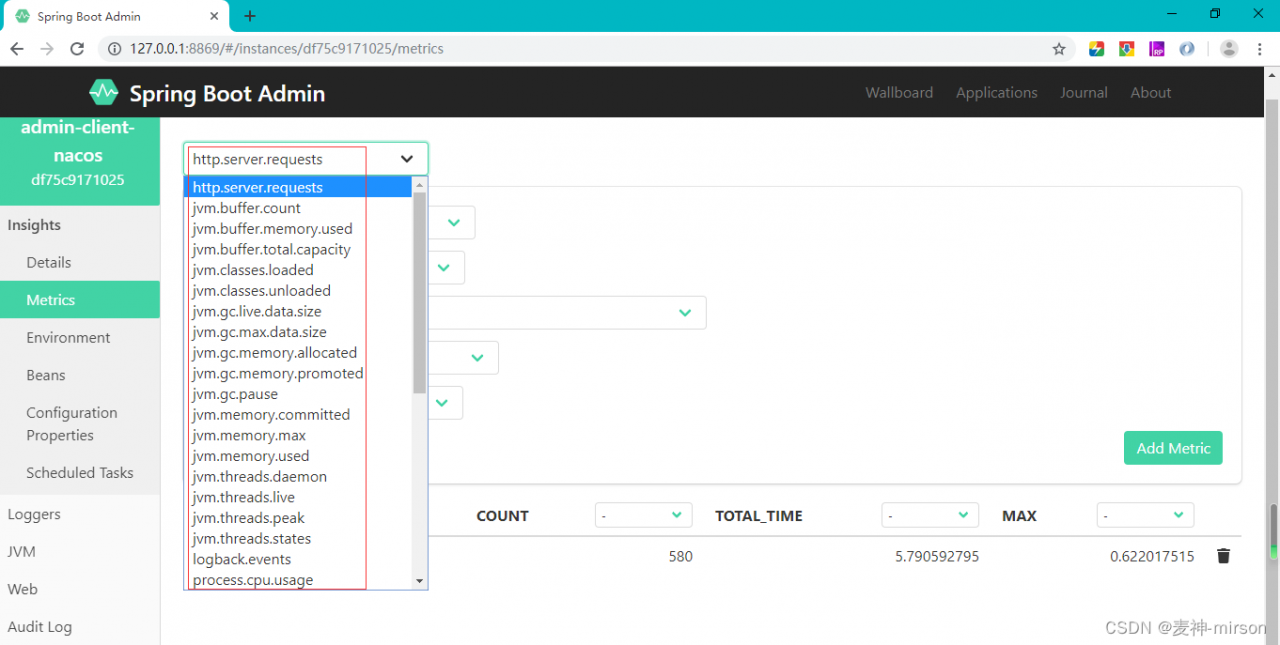1280x645 pixels.
Task: Choose jvm.classes.loaded in the list
Action: 299,270
